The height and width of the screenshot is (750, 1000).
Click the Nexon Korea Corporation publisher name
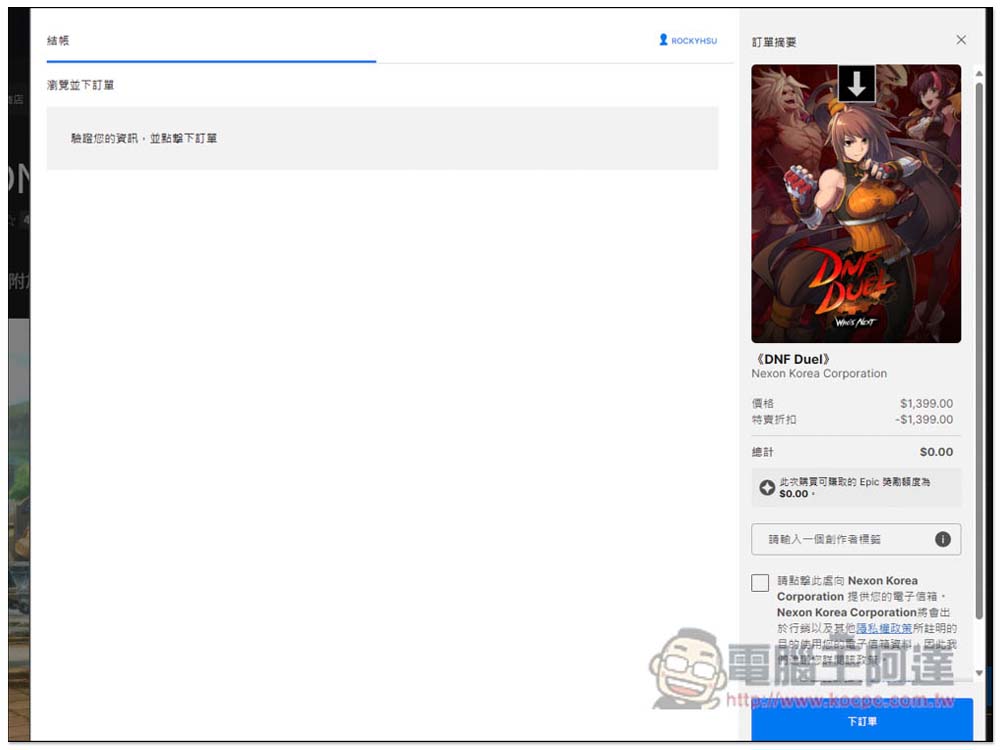(819, 374)
